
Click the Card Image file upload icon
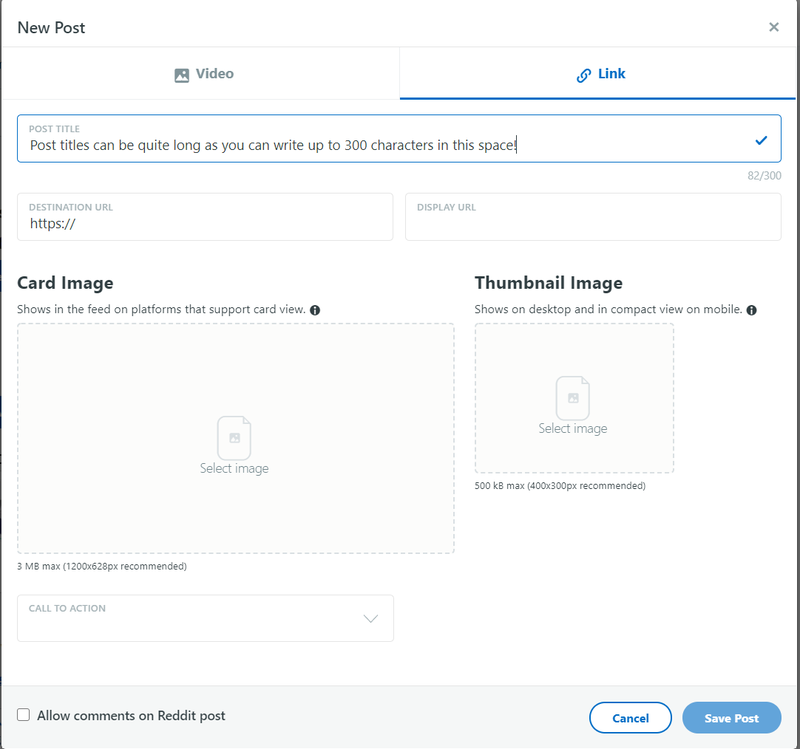(234, 438)
